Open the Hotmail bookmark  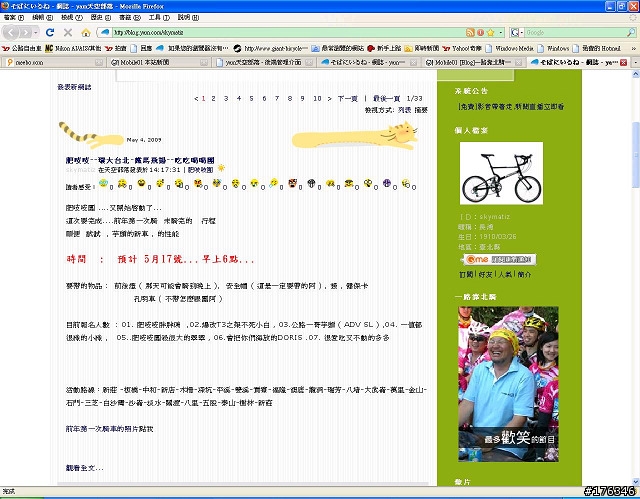(x=596, y=48)
